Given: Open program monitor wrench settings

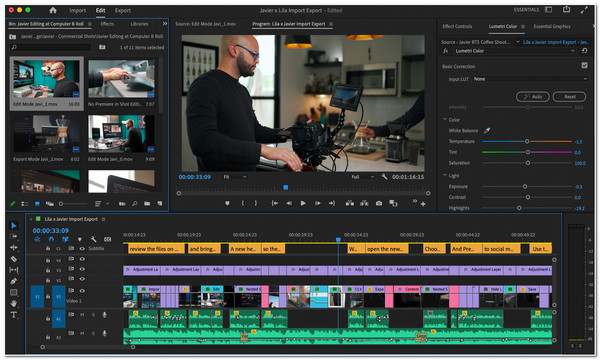Looking at the screenshot, I should point(384,177).
